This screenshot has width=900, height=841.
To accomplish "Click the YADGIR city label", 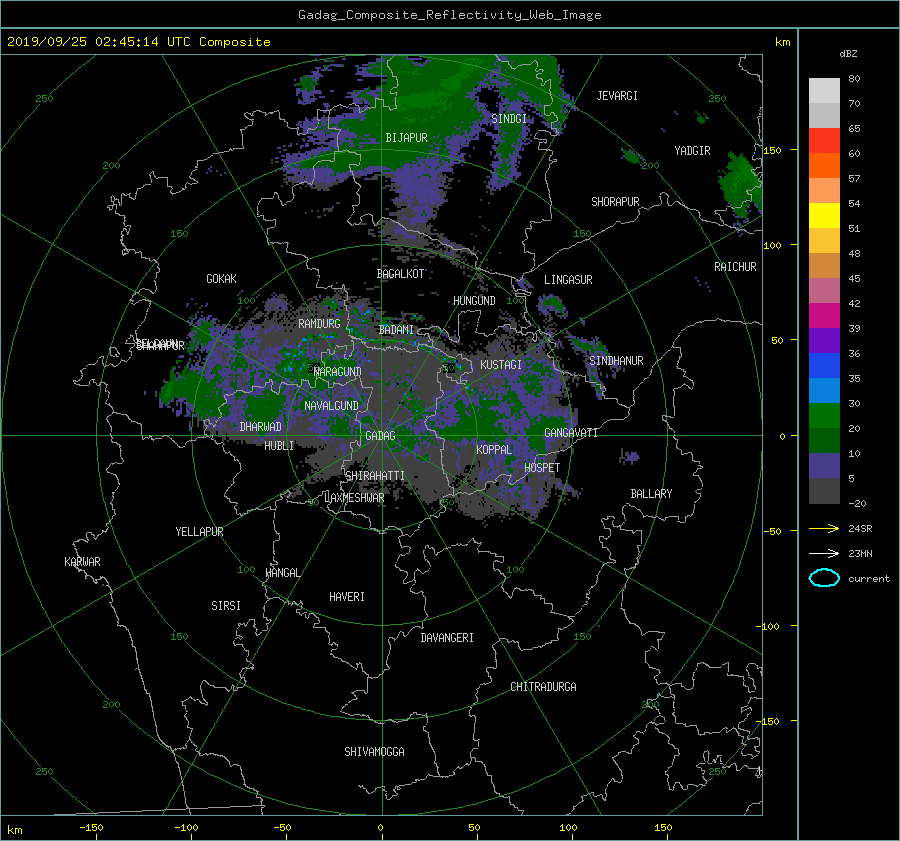I will coord(692,151).
